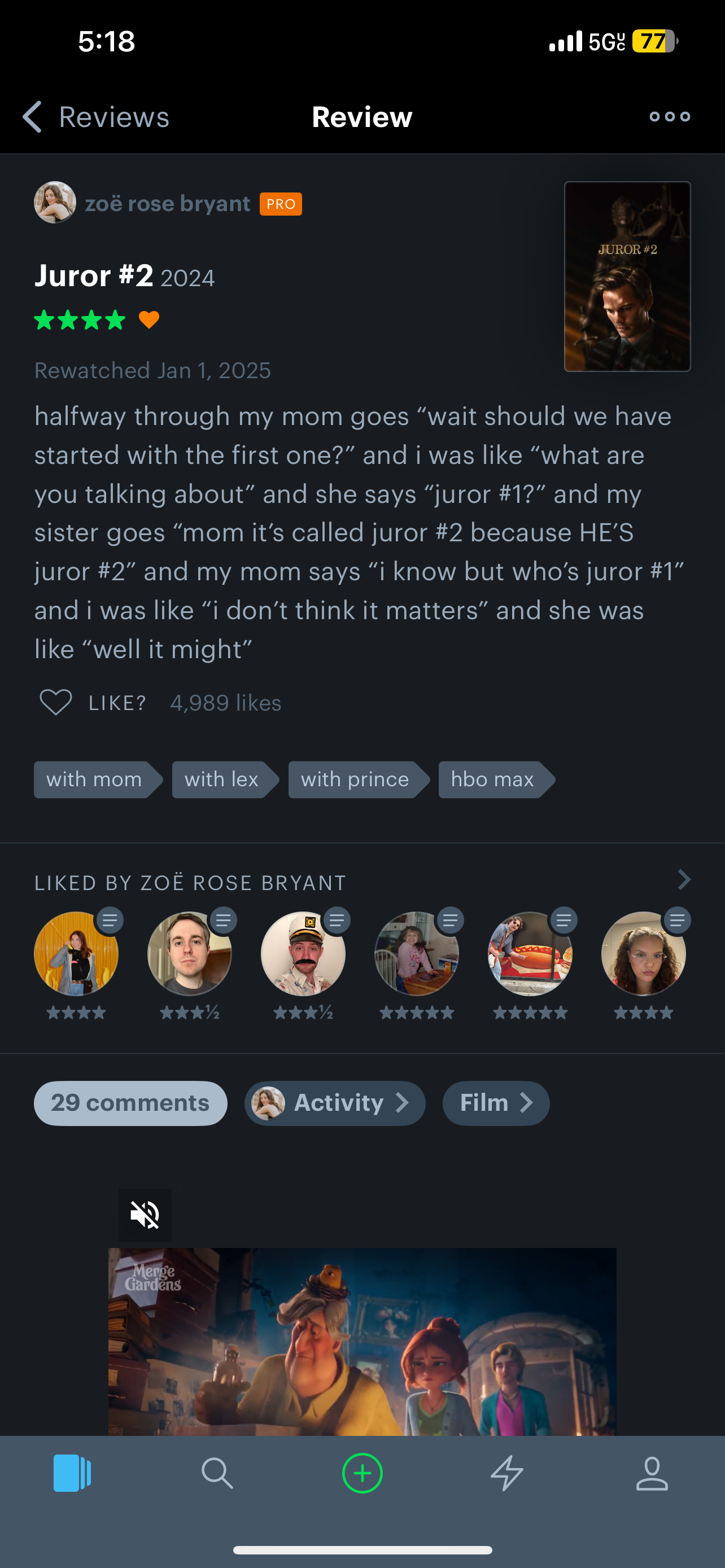Open the Activity chevron pill

[335, 1103]
